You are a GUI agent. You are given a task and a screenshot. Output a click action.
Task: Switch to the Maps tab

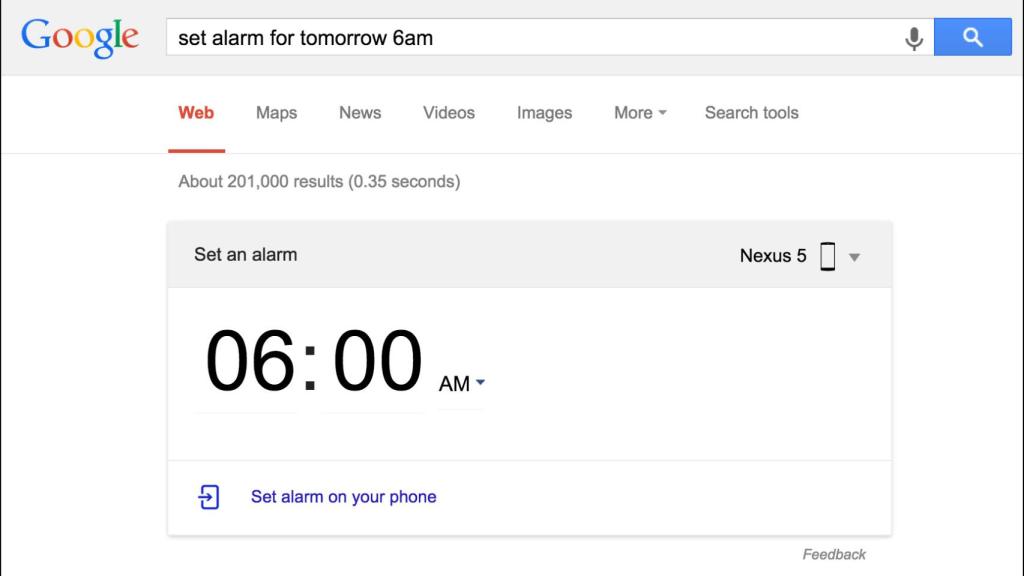pos(276,113)
